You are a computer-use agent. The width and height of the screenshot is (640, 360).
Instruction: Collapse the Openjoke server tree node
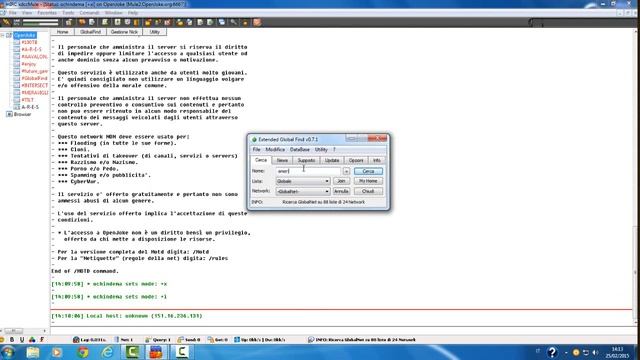click(x=2, y=36)
